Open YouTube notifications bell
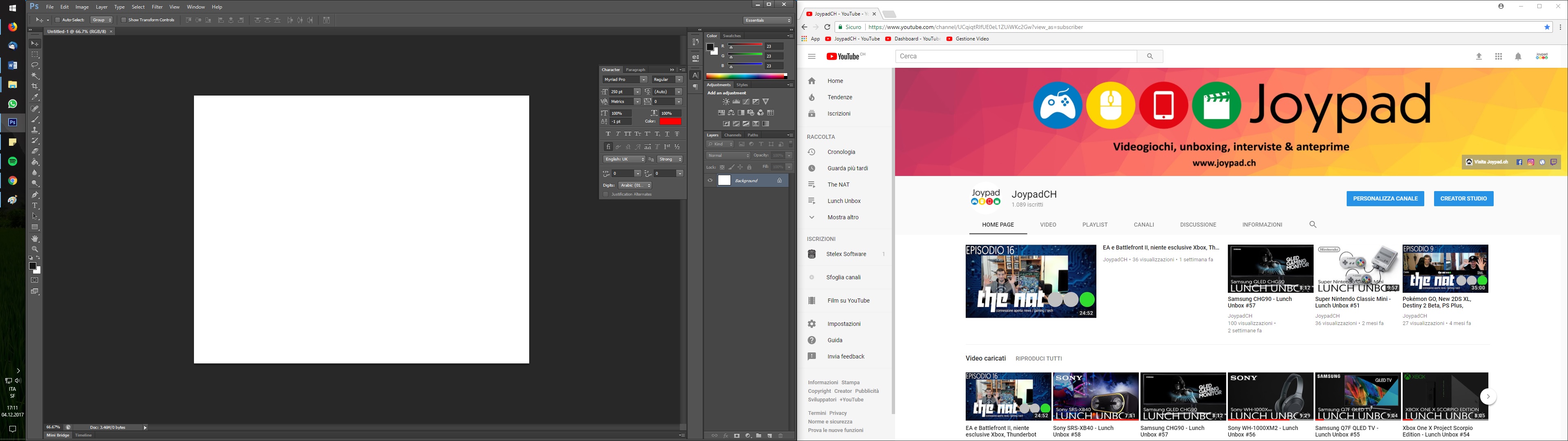The height and width of the screenshot is (441, 1568). click(x=1518, y=57)
